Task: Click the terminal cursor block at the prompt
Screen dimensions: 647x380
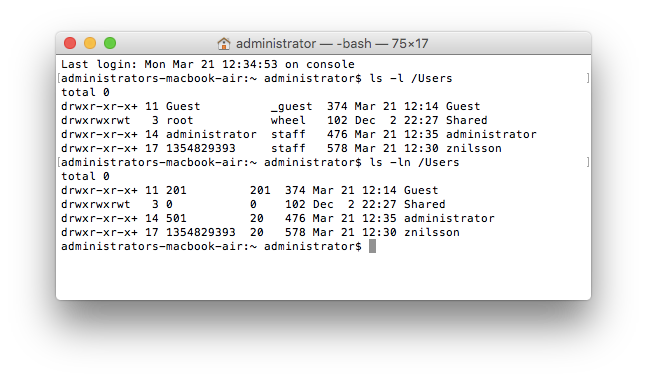Action: pyautogui.click(x=372, y=246)
